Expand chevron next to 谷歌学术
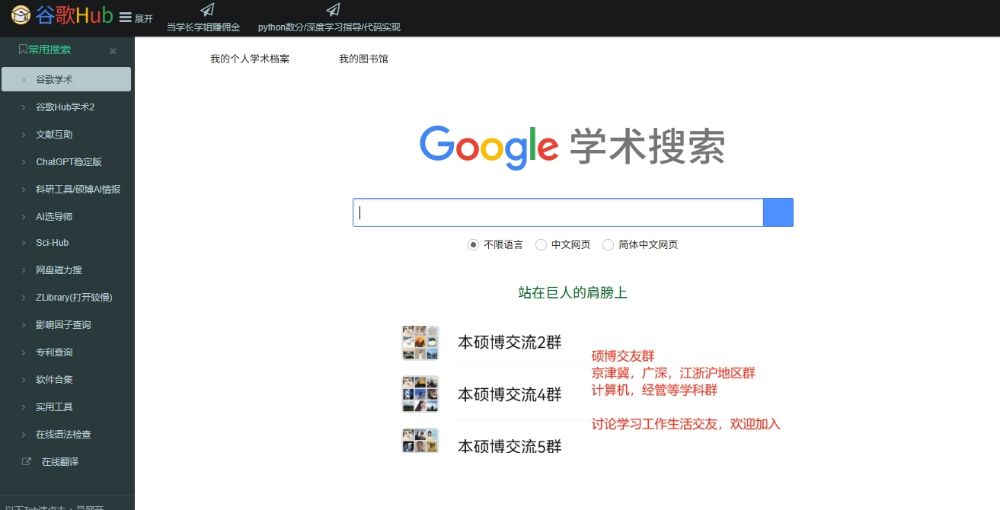 tap(24, 80)
